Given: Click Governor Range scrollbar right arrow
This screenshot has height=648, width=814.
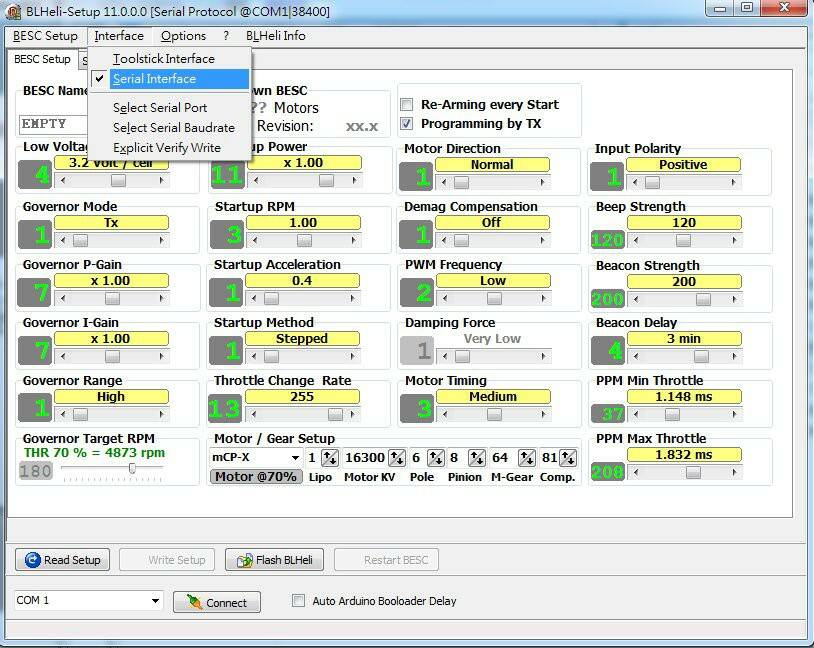Looking at the screenshot, I should tap(161, 414).
